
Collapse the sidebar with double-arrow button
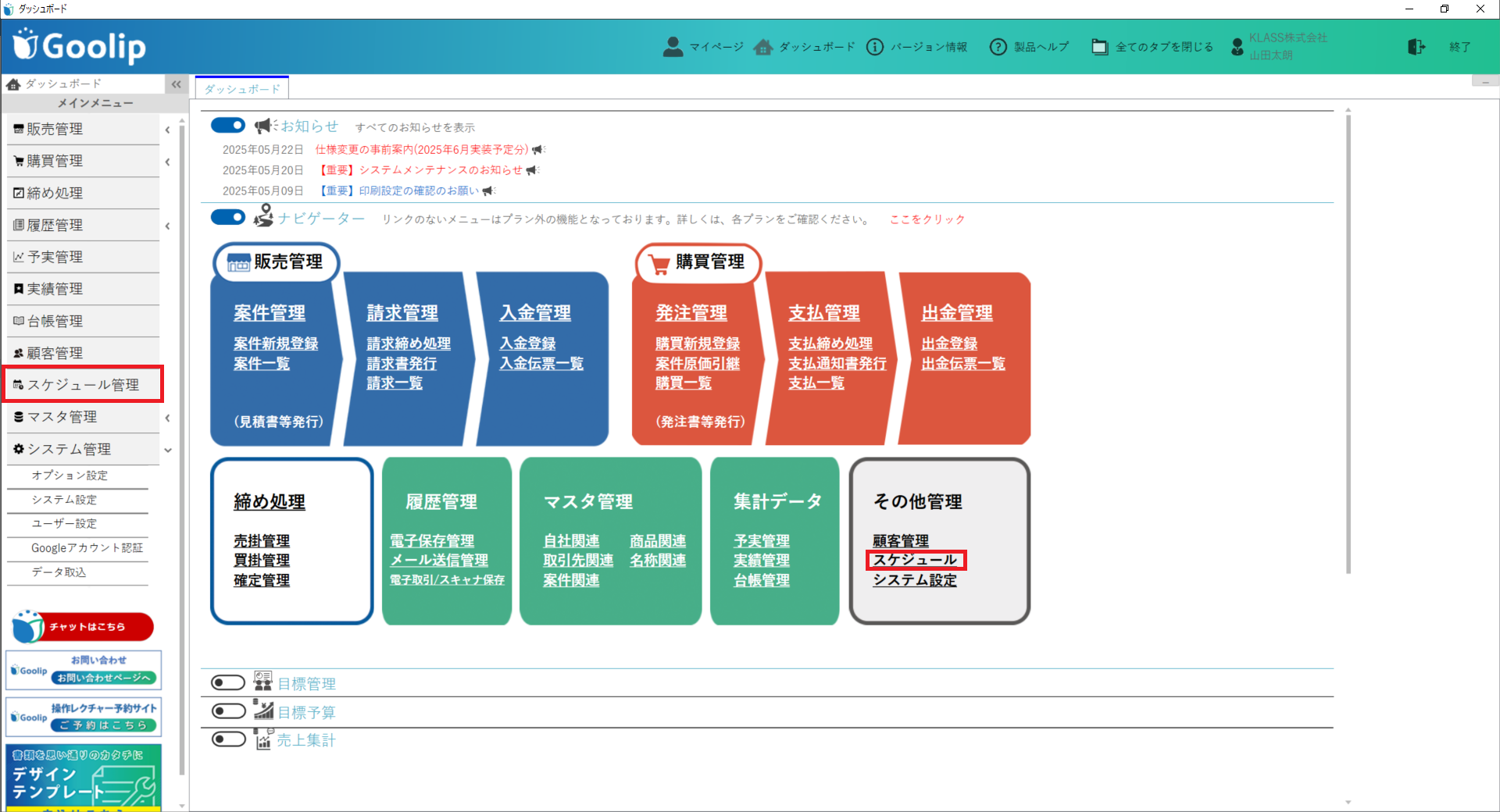pos(177,84)
